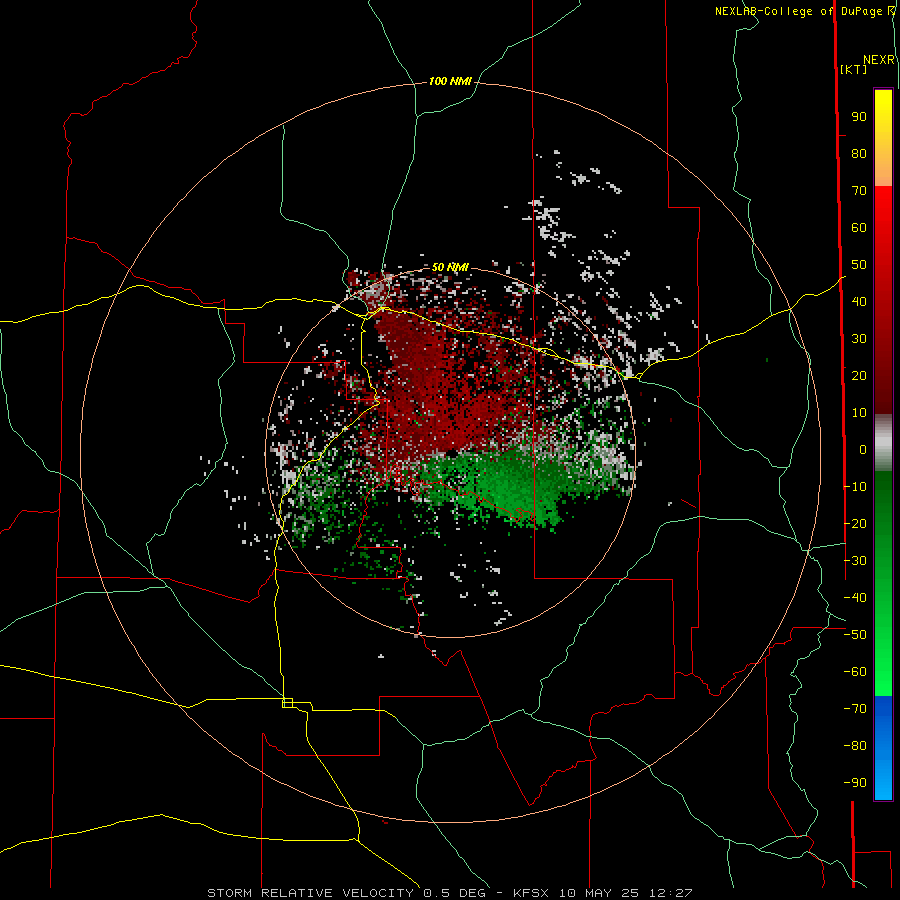Click the 50 value on velocity scale
900x900 pixels.
[859, 265]
